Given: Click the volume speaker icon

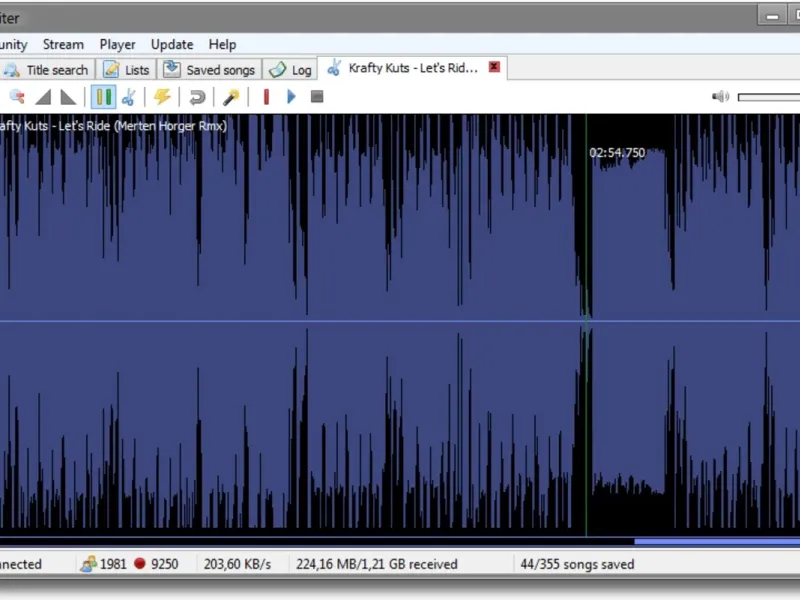Looking at the screenshot, I should (720, 97).
